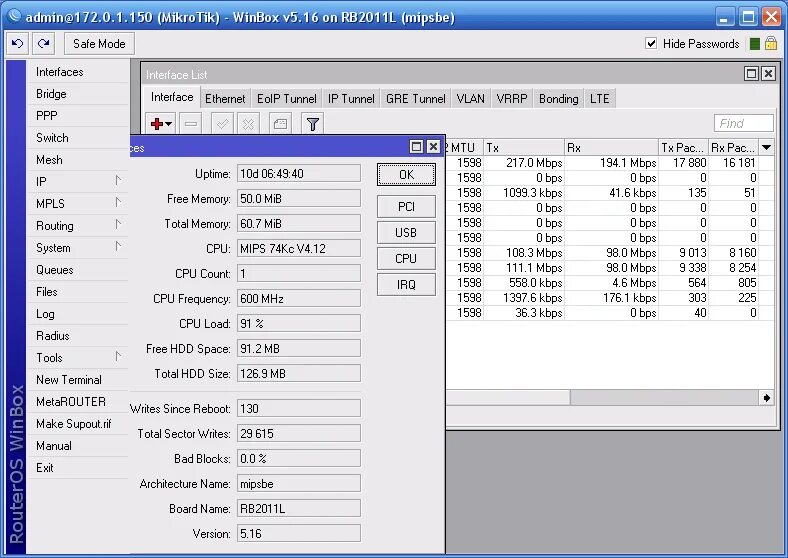Click the Interface List horizontal scrollbar thumb

pos(507,398)
